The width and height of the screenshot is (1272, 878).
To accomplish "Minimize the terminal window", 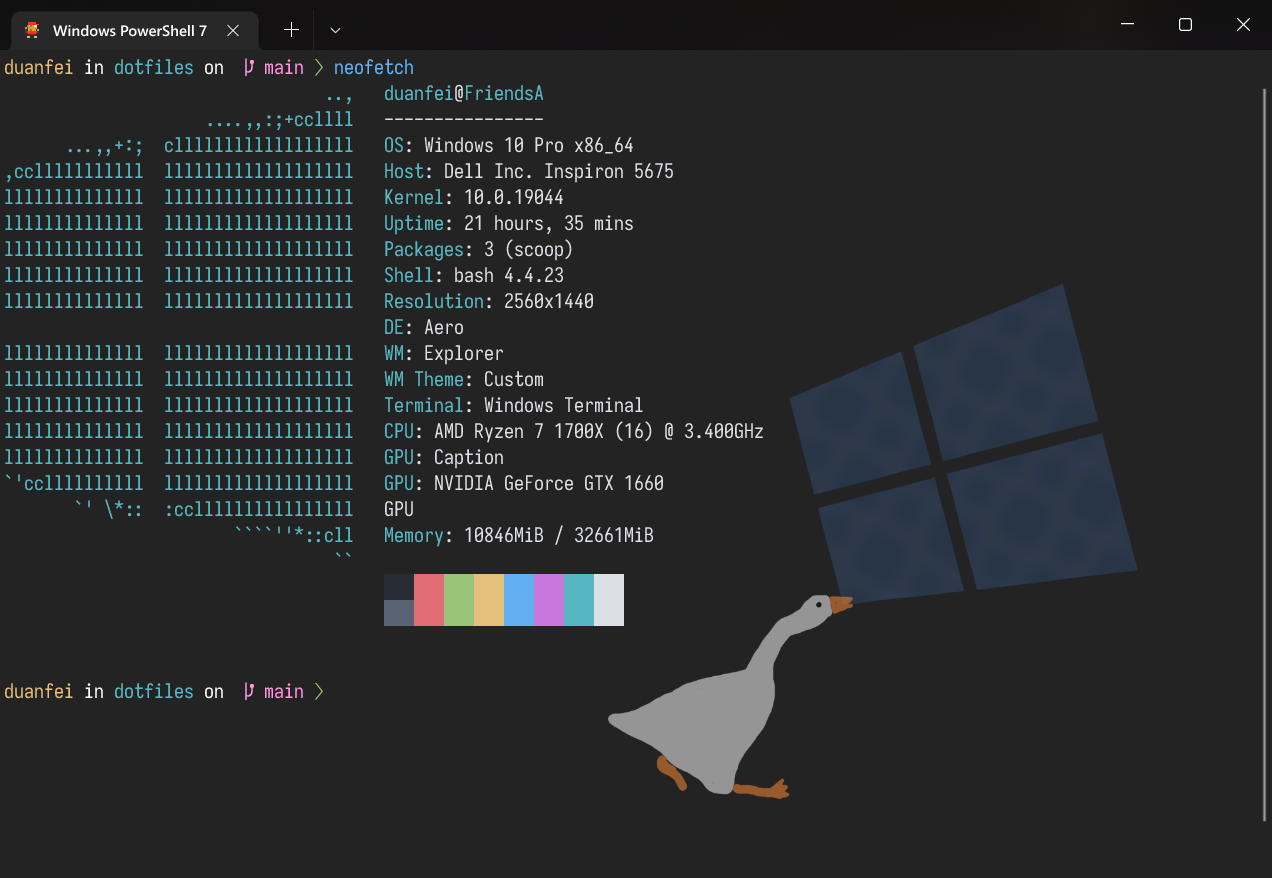I will click(1127, 25).
